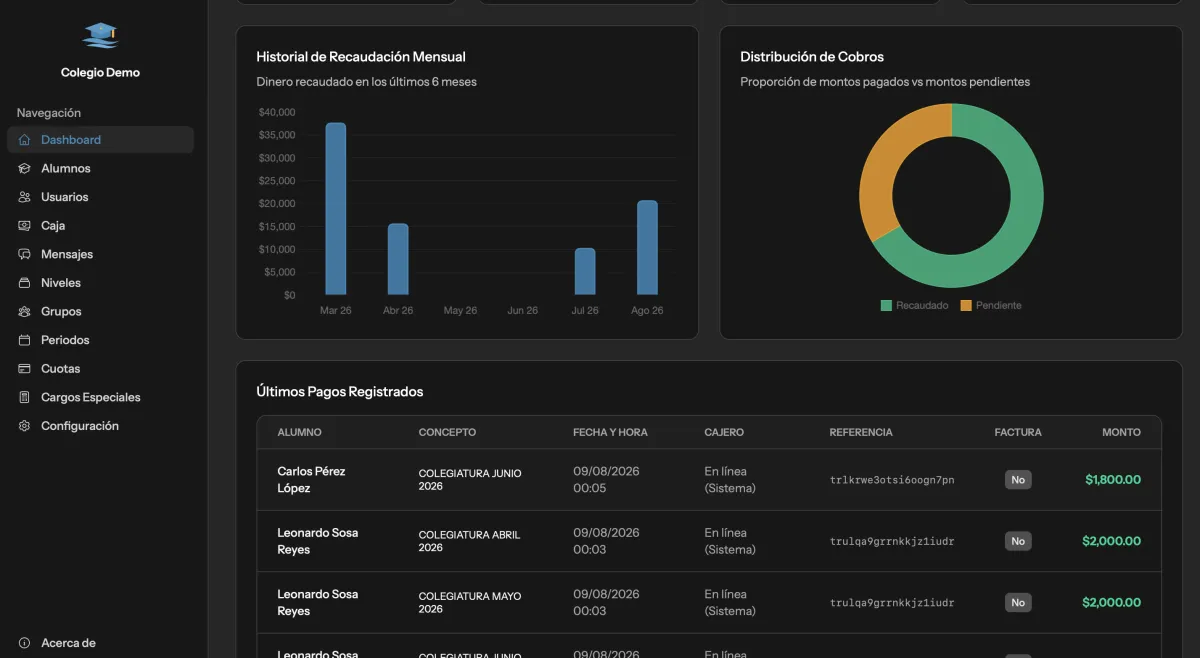The height and width of the screenshot is (658, 1200).
Task: Click the Cuotas card icon
Action: click(x=24, y=369)
